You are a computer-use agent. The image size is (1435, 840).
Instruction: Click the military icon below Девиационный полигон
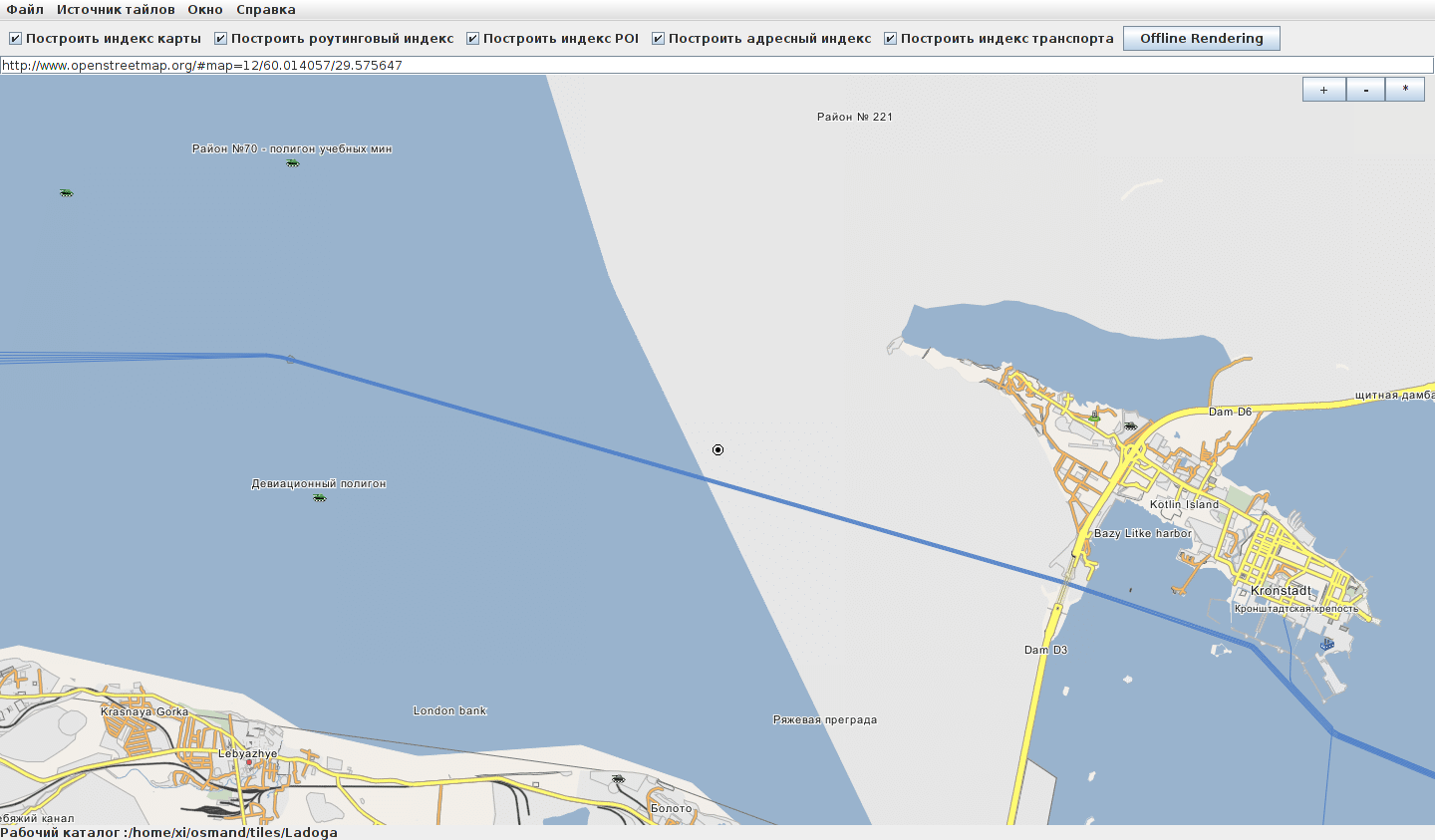point(319,497)
